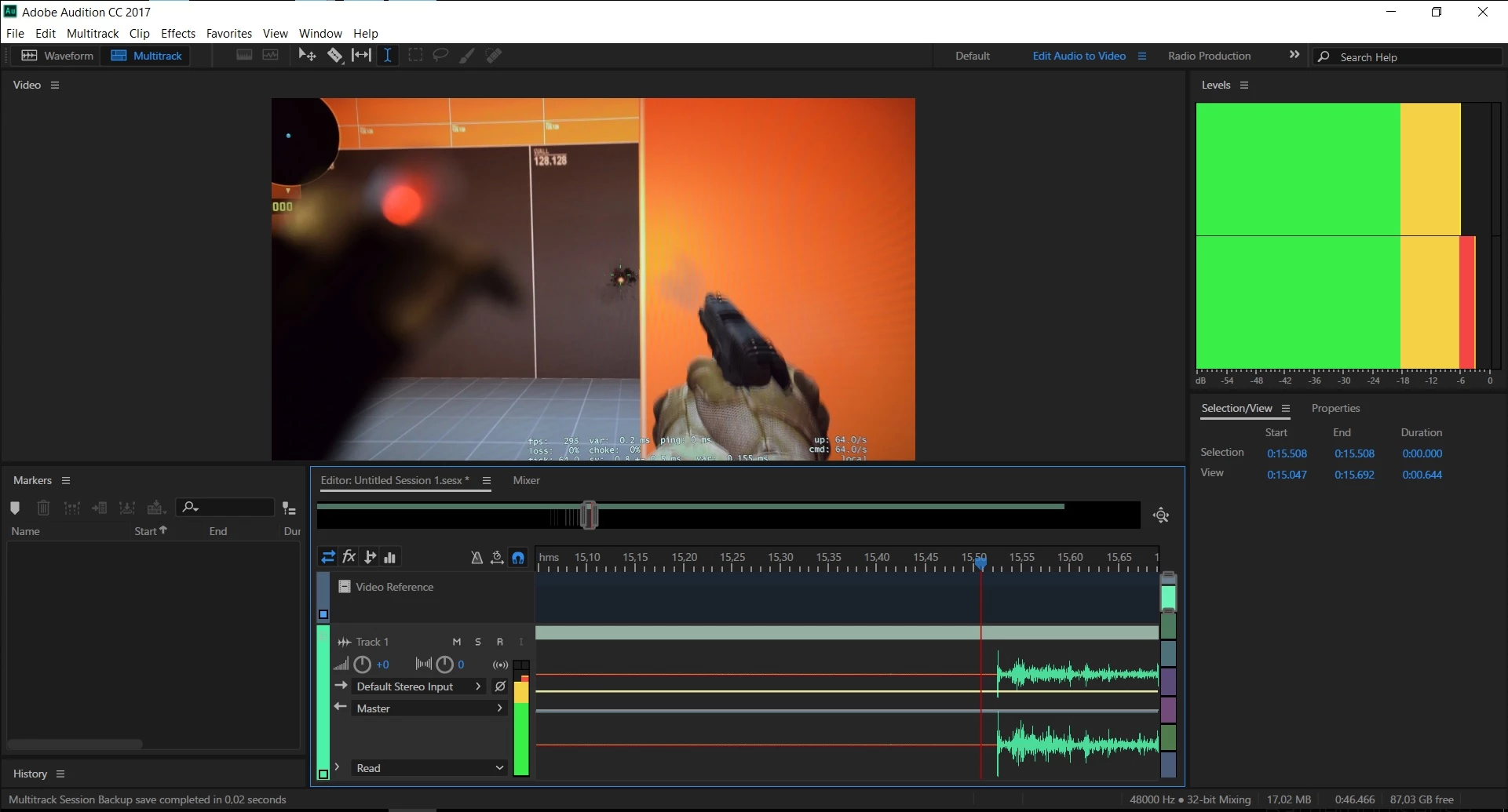Open the Default Stereo Input dropdown
Image resolution: width=1508 pixels, height=812 pixels.
(419, 686)
